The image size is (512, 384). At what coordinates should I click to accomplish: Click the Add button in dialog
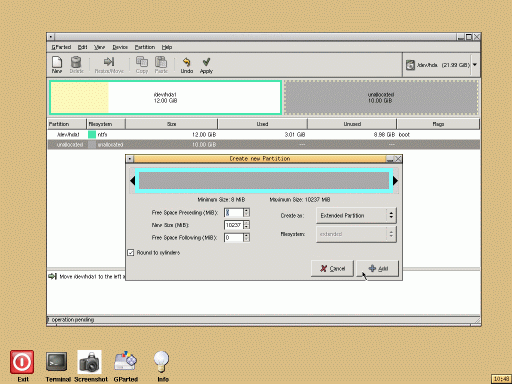click(378, 268)
